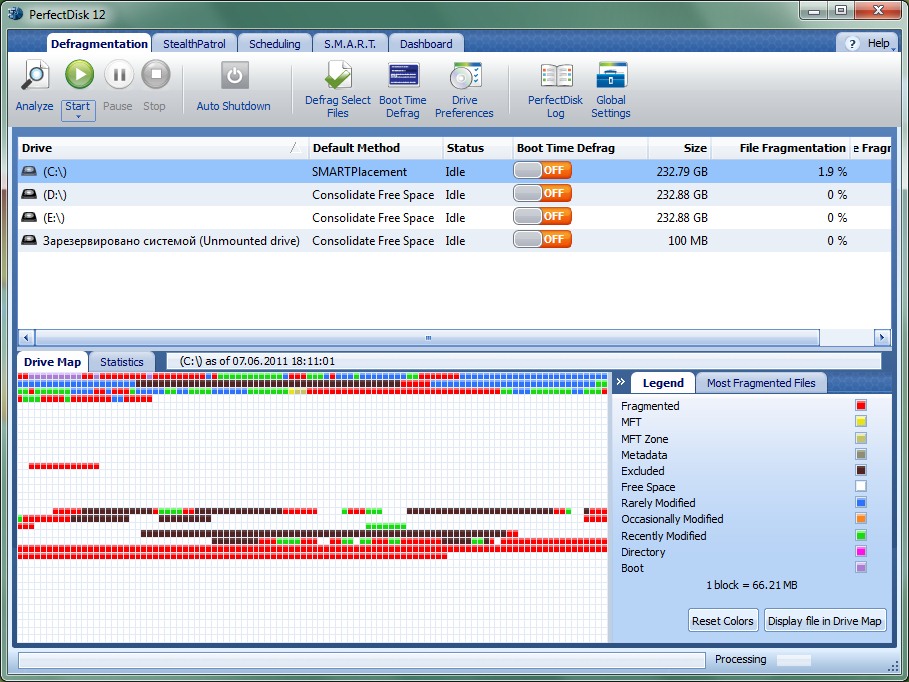The image size is (909, 682).
Task: Switch to the Statistics tab
Action: [x=122, y=362]
